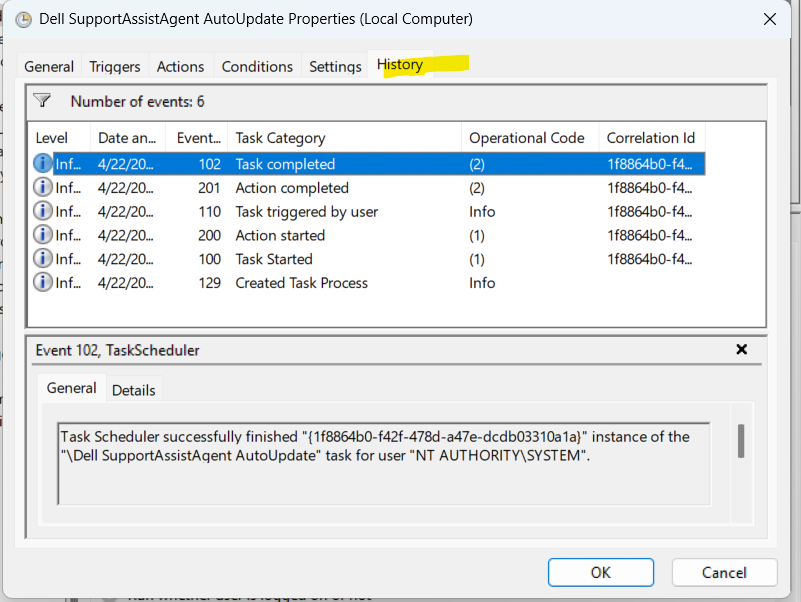This screenshot has width=801, height=602.
Task: Close the Event 102 details pane
Action: click(x=742, y=349)
